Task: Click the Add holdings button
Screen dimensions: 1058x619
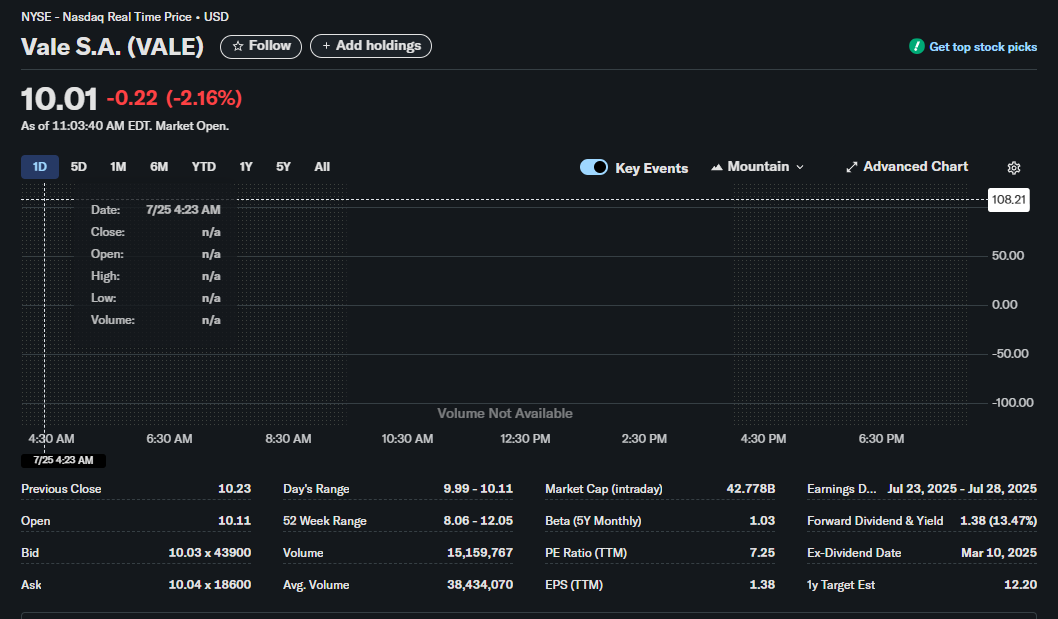Action: coord(370,46)
